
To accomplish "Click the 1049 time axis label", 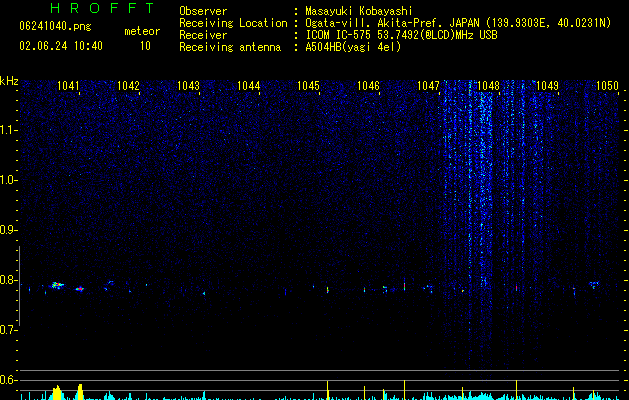I will (x=548, y=85).
